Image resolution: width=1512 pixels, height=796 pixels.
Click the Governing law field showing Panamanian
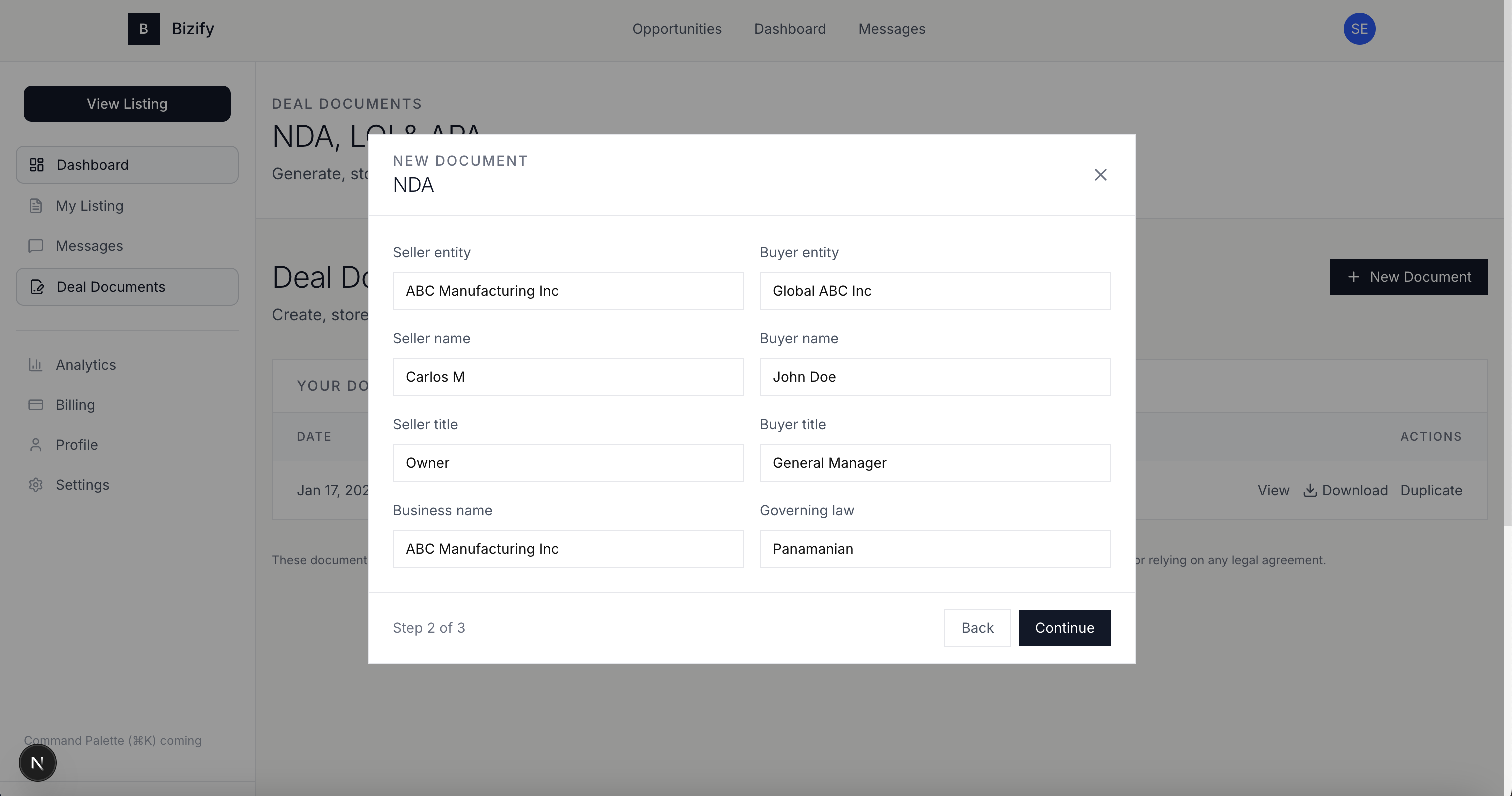point(935,549)
